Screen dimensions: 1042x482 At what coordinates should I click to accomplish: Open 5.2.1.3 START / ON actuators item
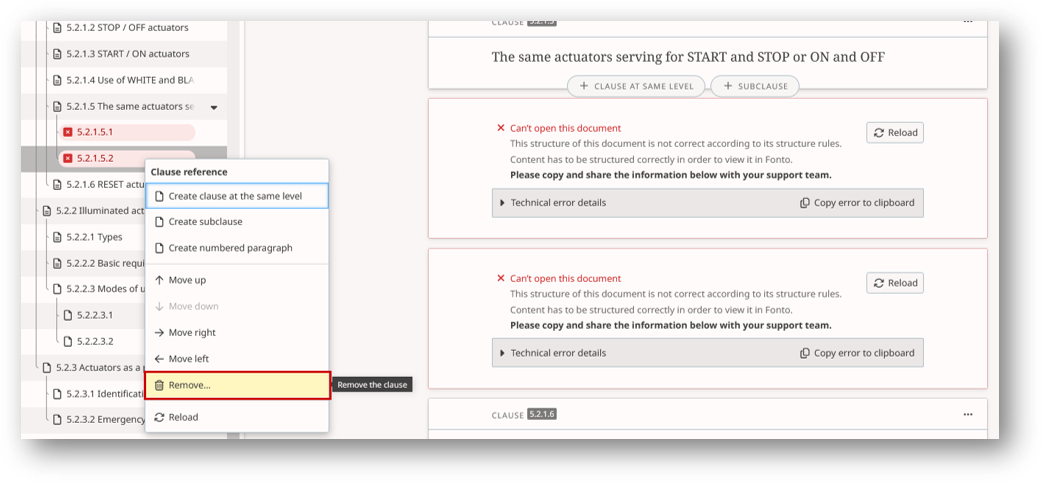click(127, 54)
